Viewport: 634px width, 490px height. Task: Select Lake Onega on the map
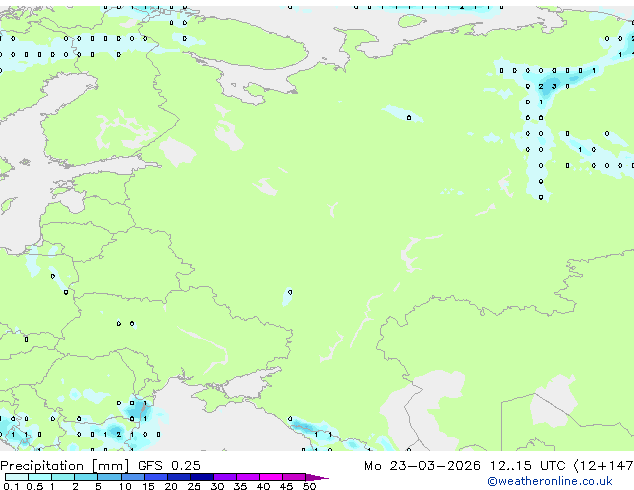227,136
